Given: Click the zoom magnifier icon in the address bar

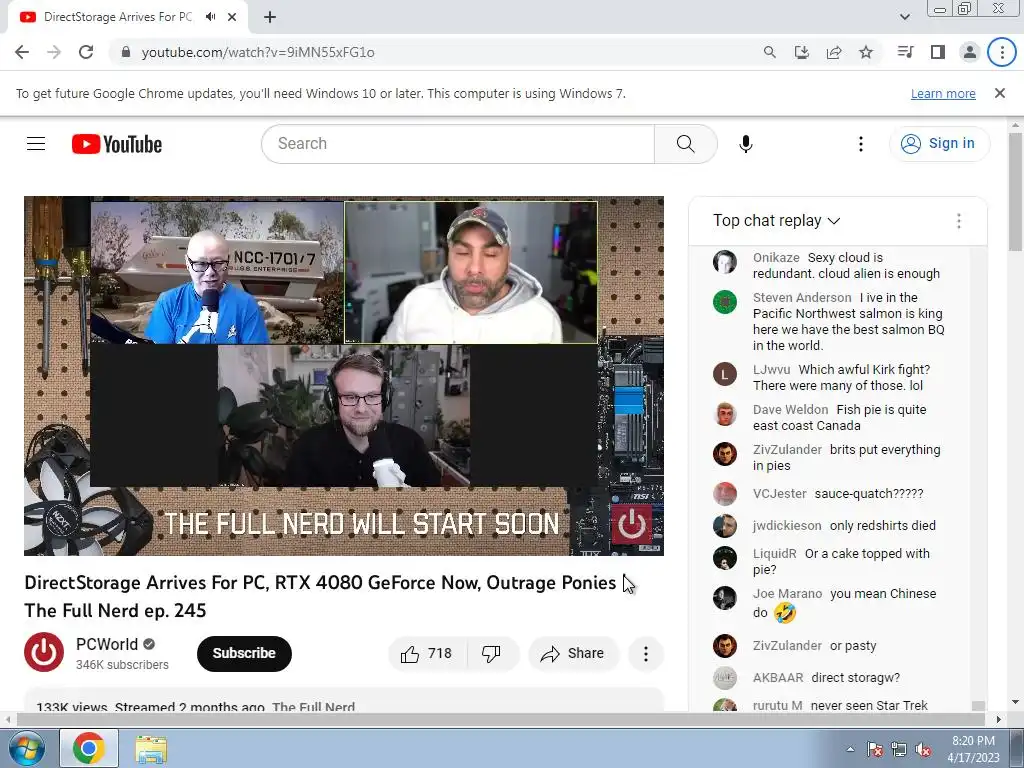Looking at the screenshot, I should (769, 52).
